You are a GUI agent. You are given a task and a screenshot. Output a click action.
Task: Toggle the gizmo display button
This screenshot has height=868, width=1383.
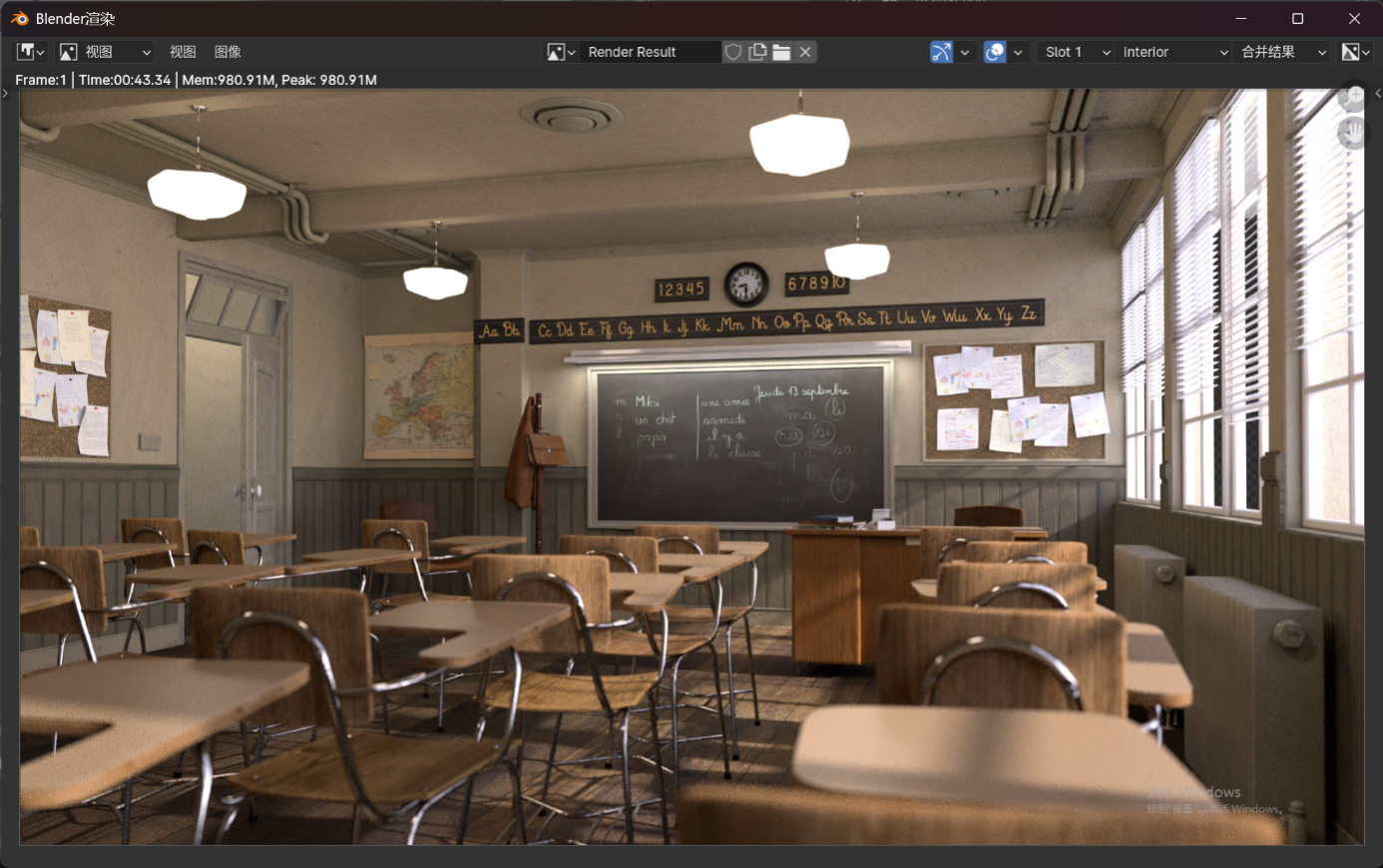pos(941,52)
